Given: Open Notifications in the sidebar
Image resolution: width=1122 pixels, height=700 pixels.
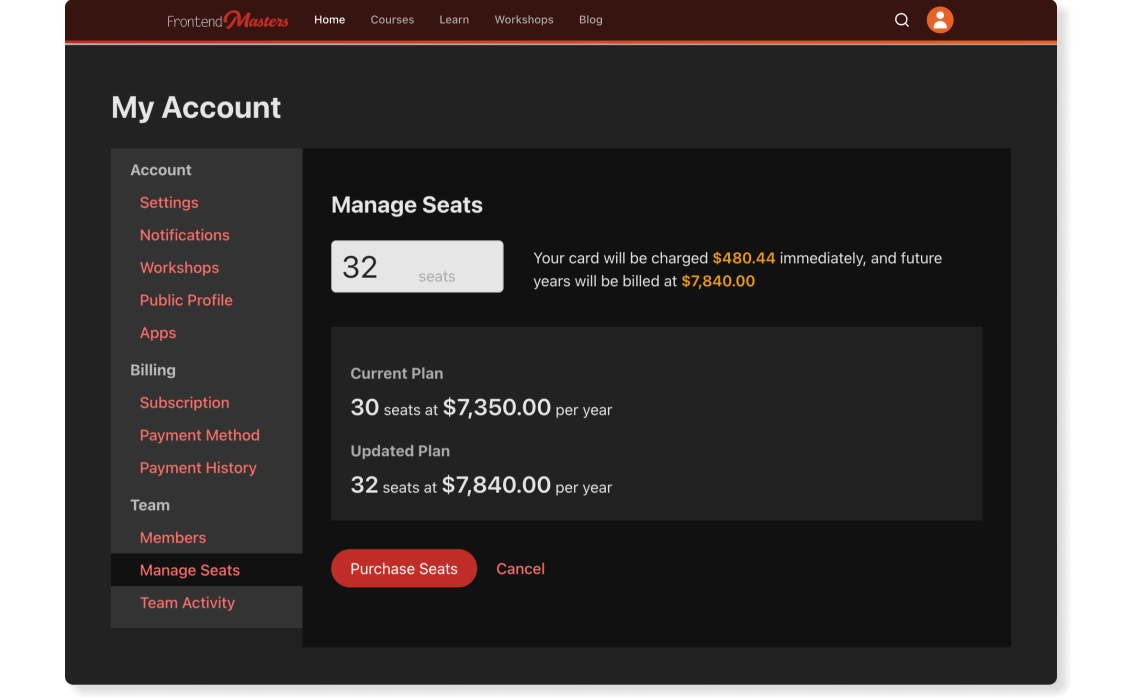Looking at the screenshot, I should click(185, 235).
